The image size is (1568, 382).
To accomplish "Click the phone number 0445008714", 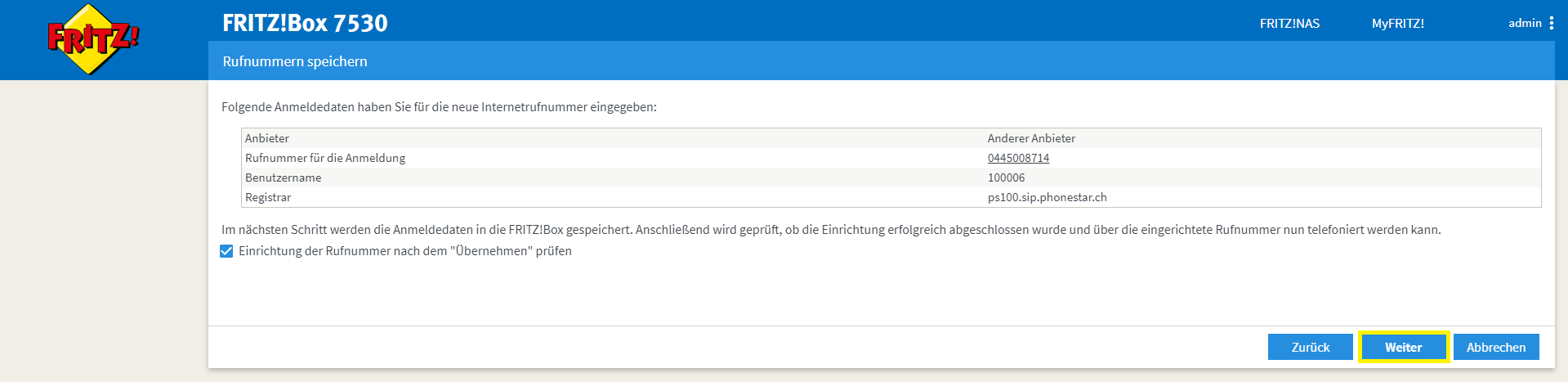I will (1018, 158).
